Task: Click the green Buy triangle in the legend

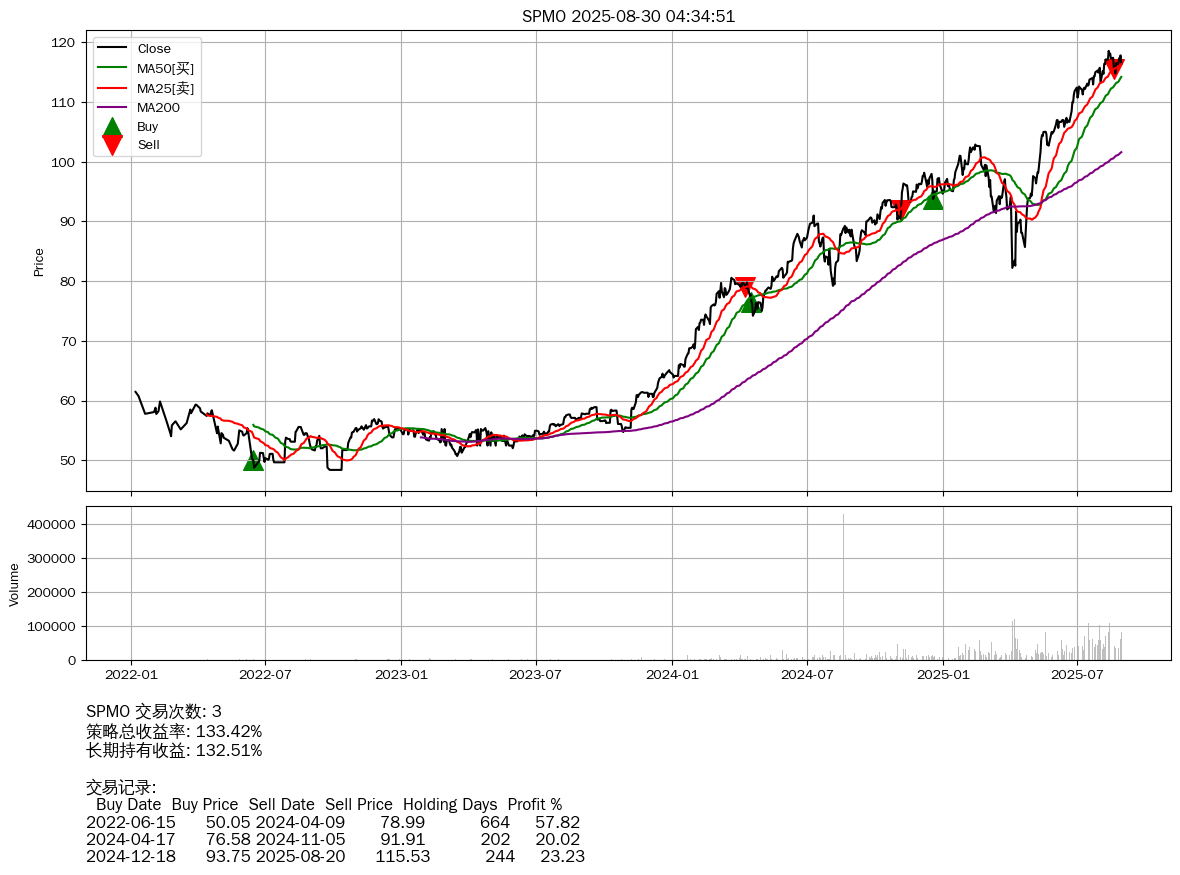Action: [x=112, y=127]
